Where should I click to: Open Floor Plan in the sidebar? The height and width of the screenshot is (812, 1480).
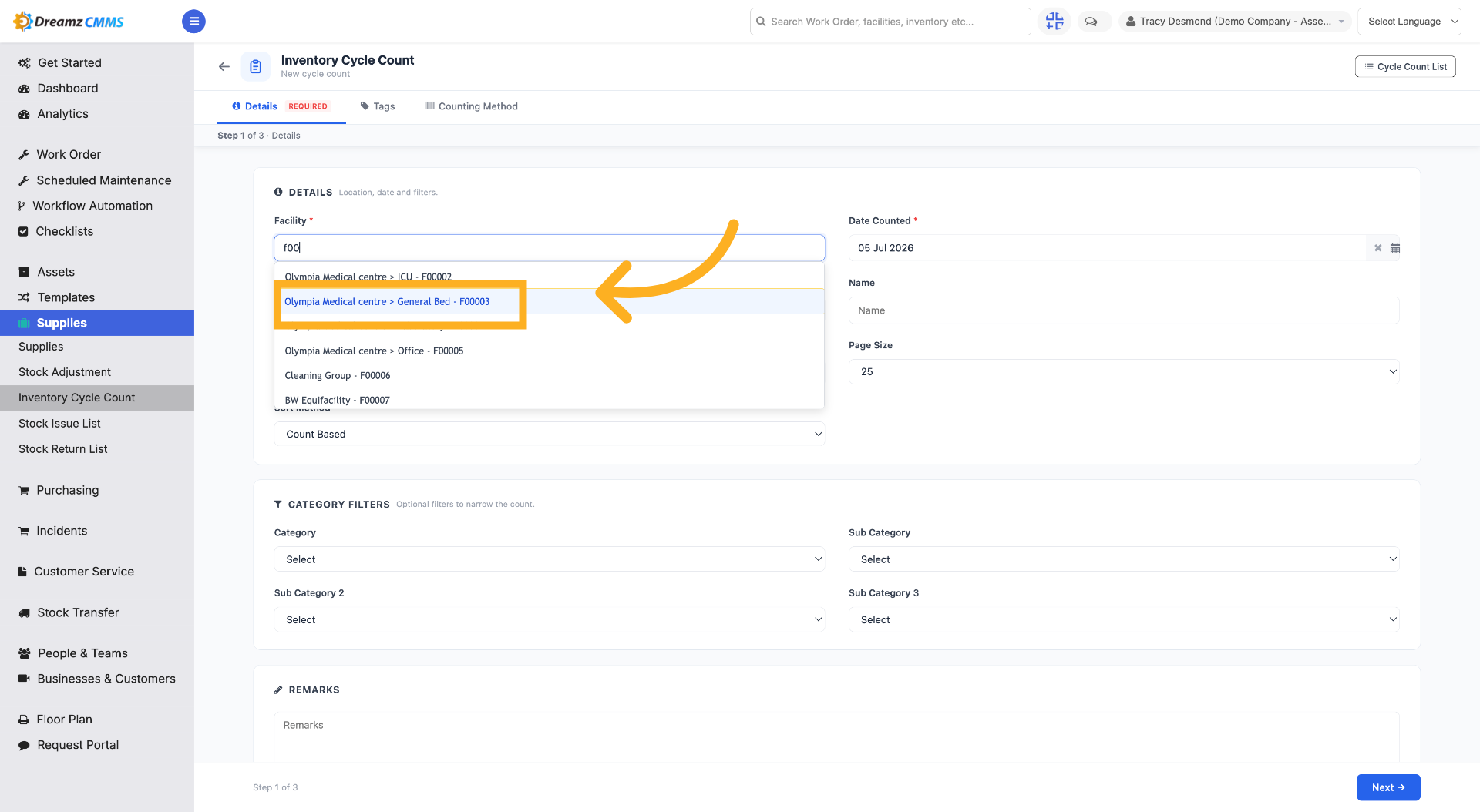coord(64,720)
